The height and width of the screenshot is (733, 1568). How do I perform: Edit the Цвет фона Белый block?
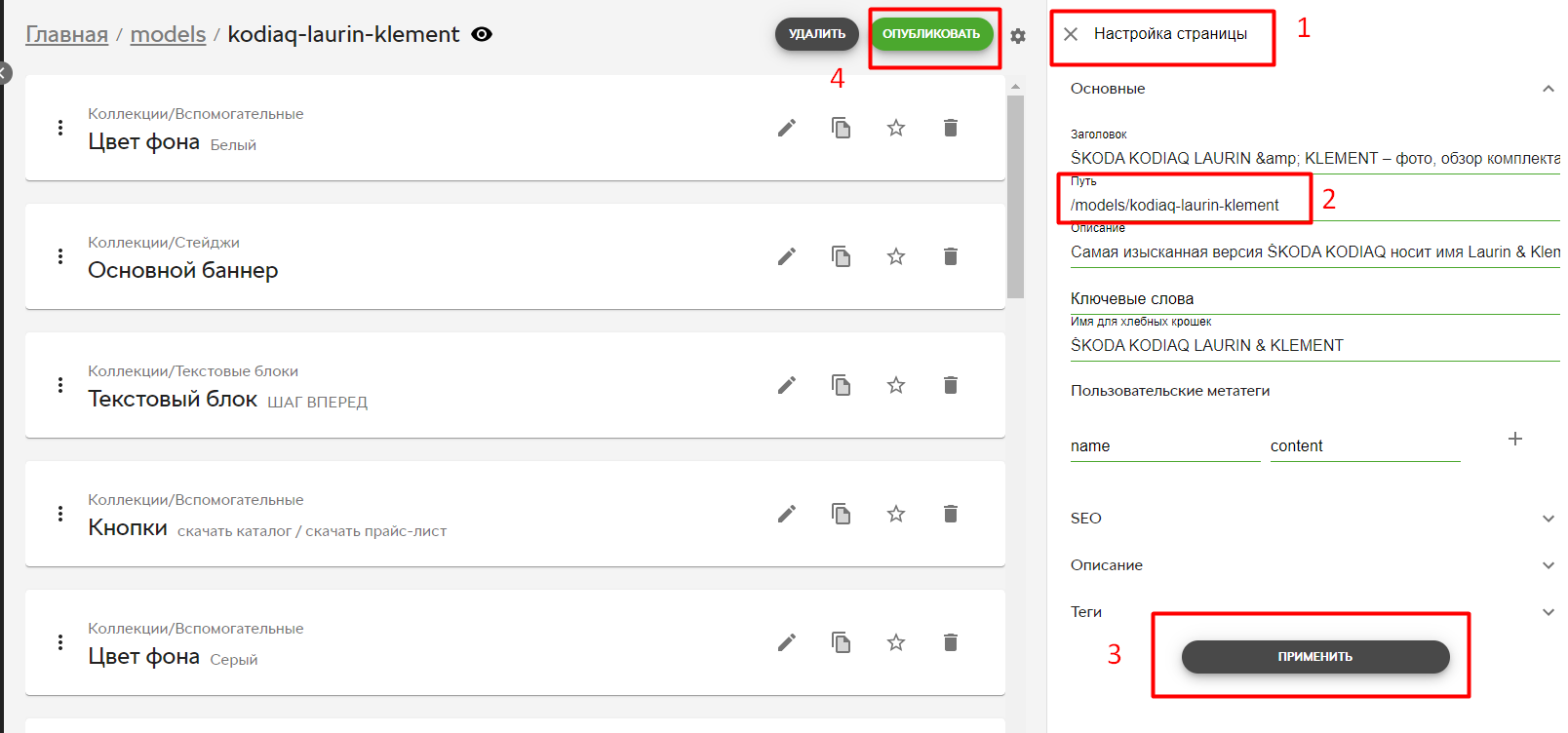(x=787, y=128)
